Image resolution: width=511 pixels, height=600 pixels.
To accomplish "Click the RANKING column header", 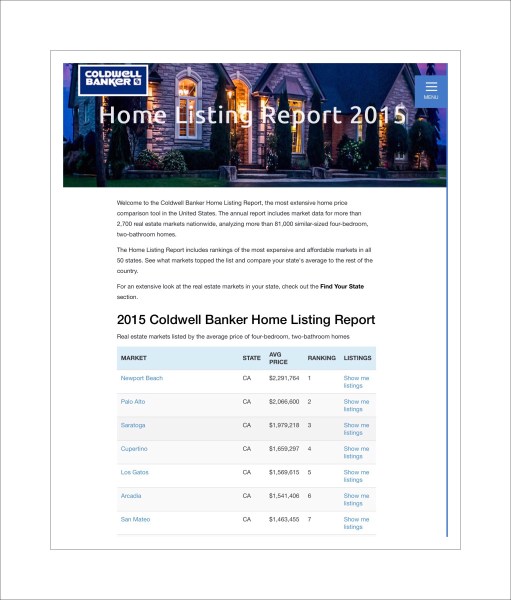I will 322,358.
